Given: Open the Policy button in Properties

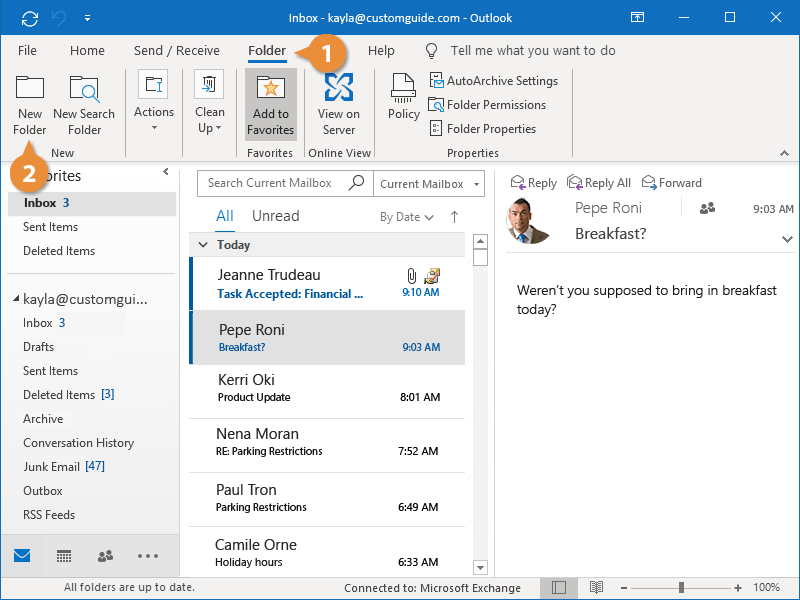Looking at the screenshot, I should click(x=404, y=97).
